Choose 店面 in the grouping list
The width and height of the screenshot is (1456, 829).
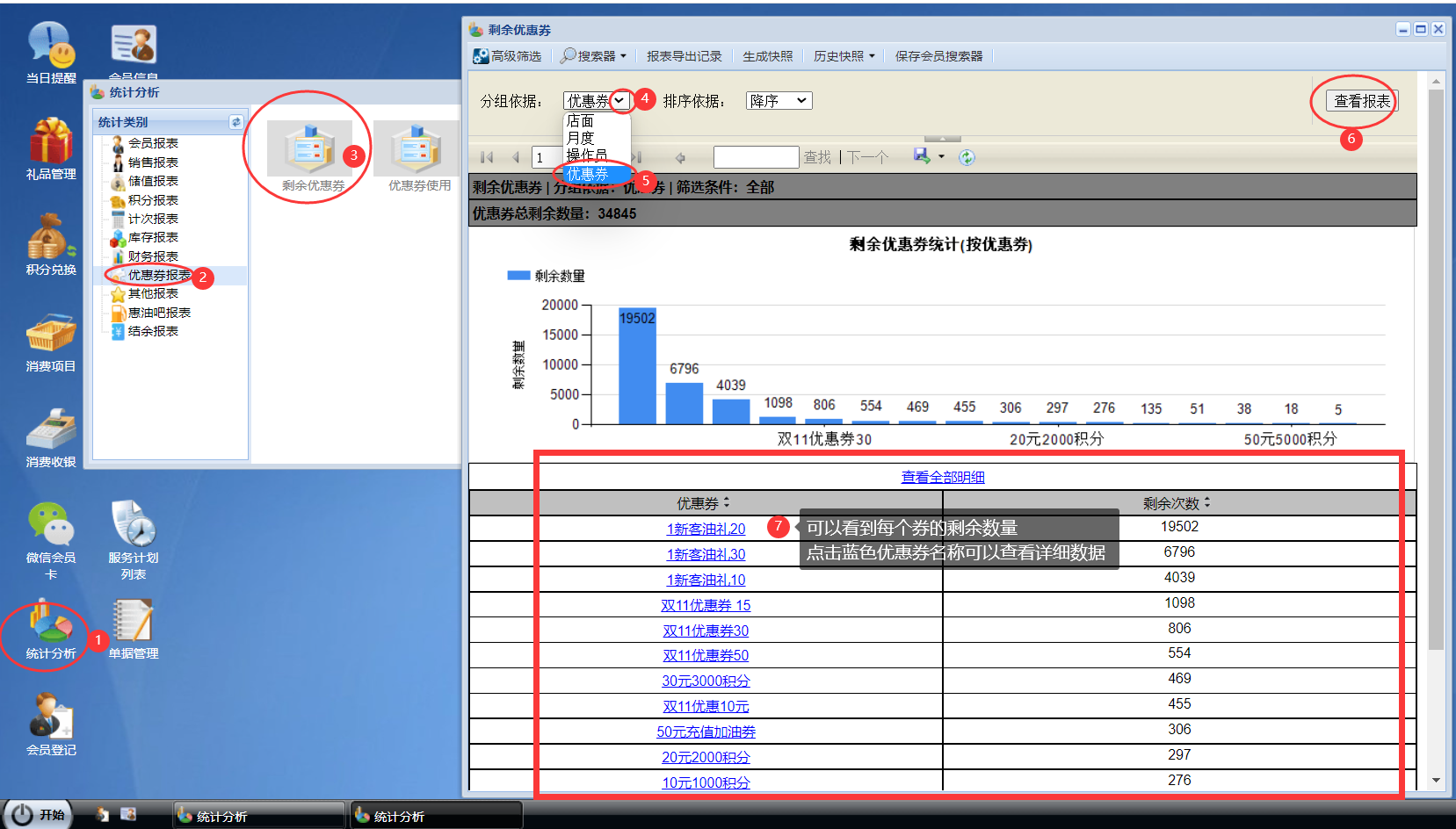coord(597,121)
